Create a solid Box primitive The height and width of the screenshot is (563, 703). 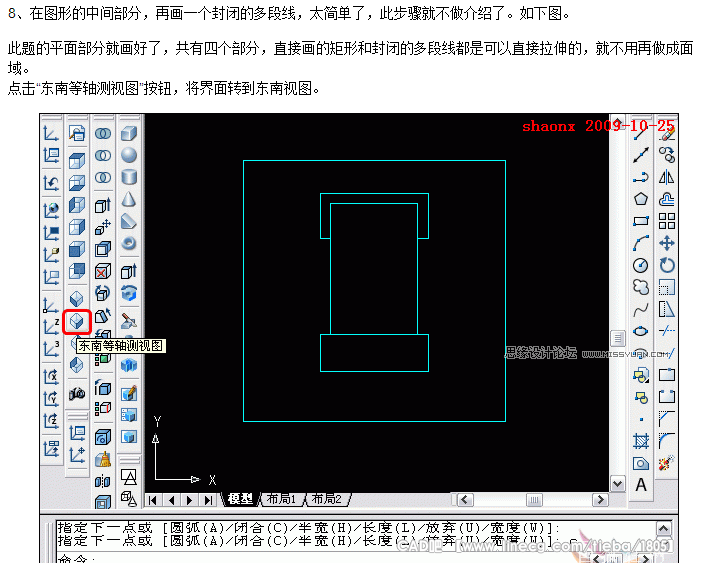tap(129, 134)
